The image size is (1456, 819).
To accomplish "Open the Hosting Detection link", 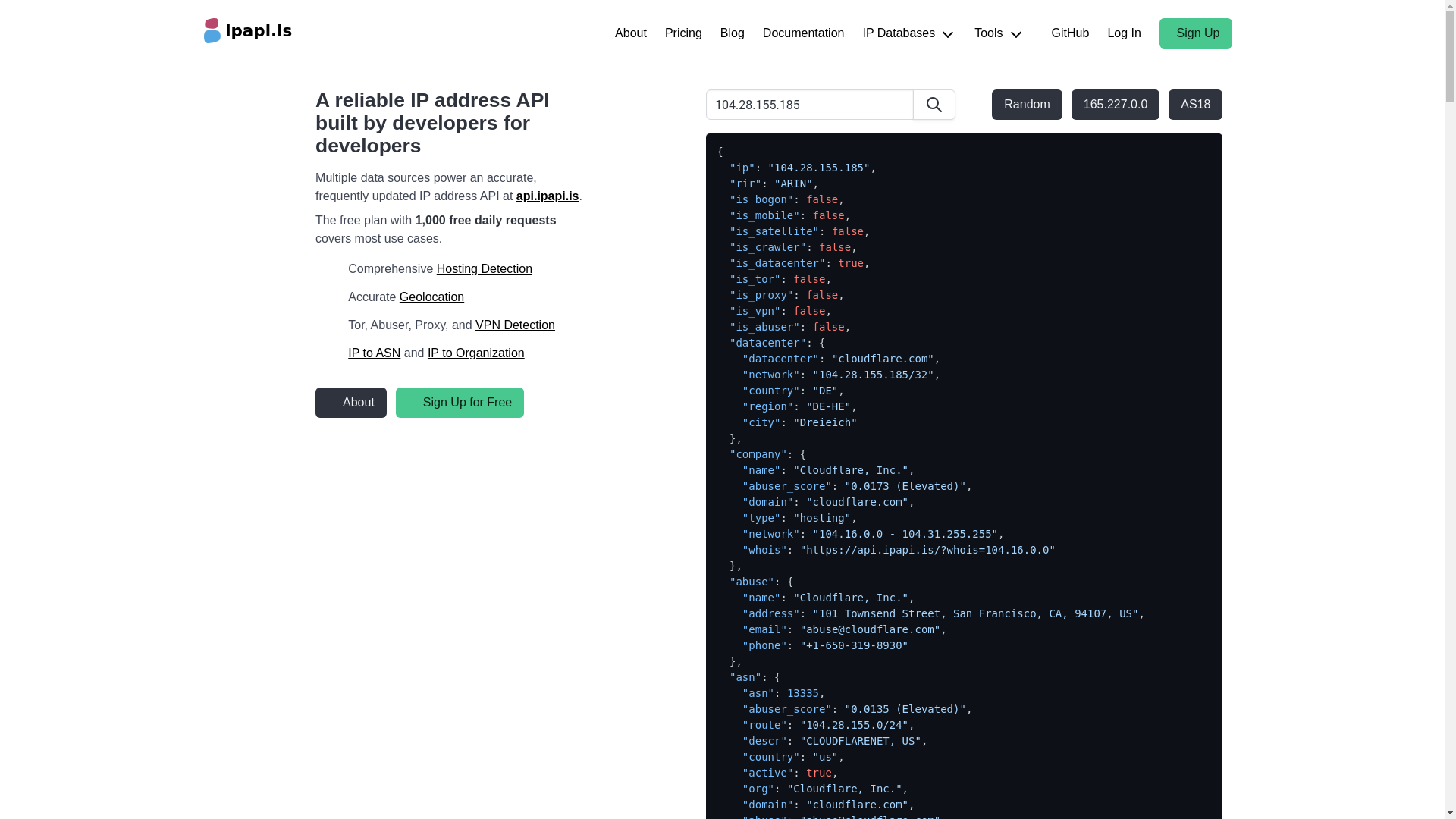I will [484, 269].
